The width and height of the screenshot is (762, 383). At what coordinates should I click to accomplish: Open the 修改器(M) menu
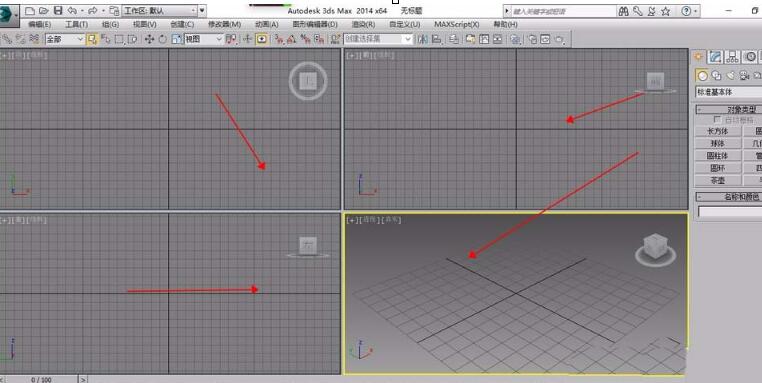coord(224,24)
